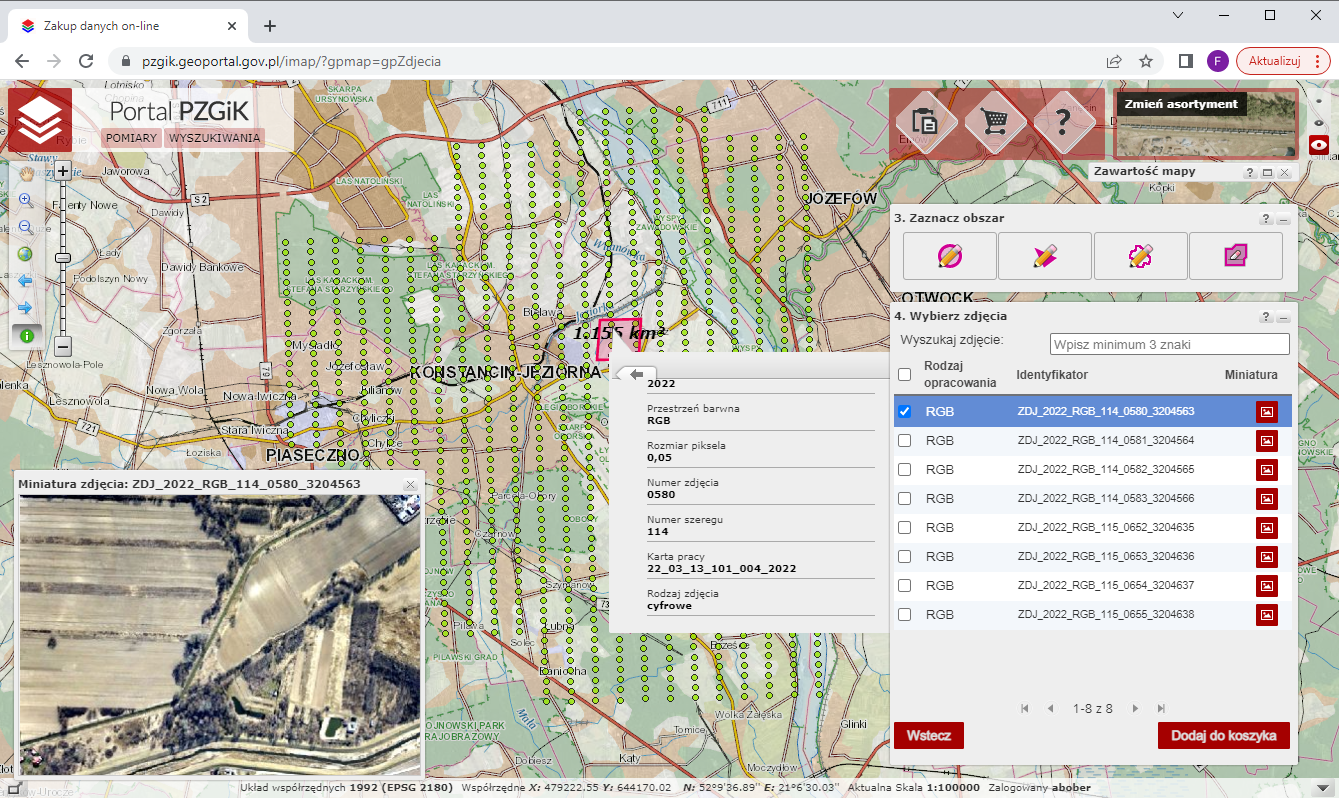Minimize the 'Wybierz zdjęcia' panel
This screenshot has width=1339, height=798.
click(x=1283, y=317)
